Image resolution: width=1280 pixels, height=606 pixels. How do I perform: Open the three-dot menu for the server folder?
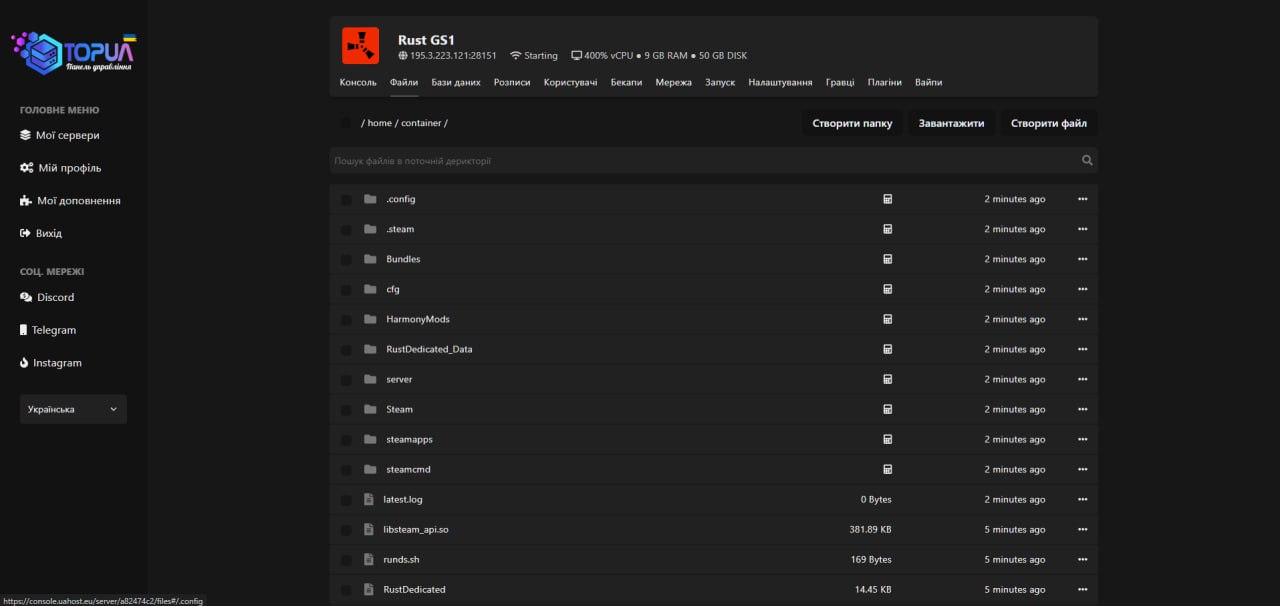[x=1082, y=379]
